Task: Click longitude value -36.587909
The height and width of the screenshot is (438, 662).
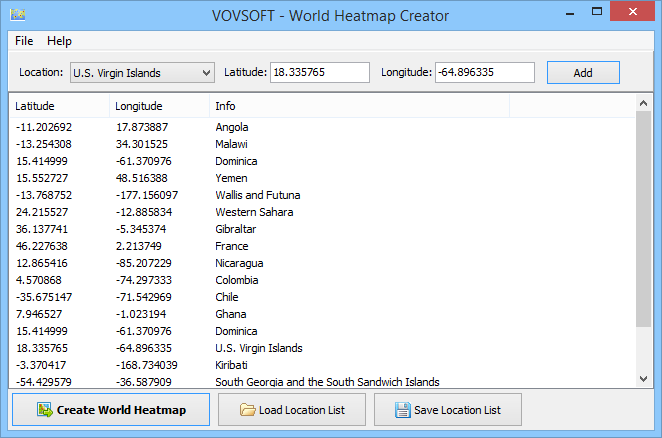Action: tap(144, 382)
